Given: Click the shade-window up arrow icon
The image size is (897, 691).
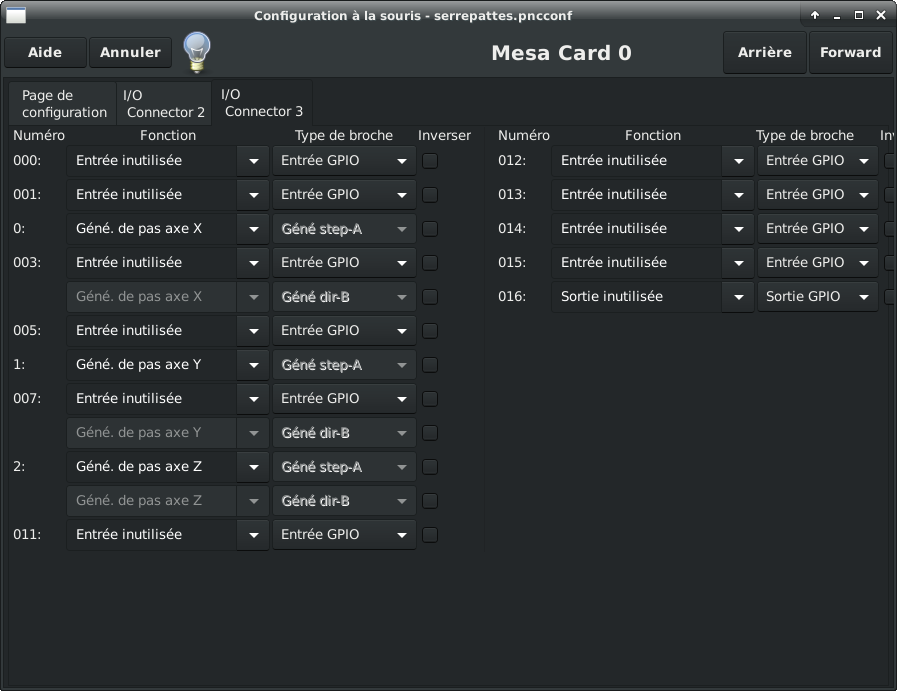Looking at the screenshot, I should pos(815,15).
